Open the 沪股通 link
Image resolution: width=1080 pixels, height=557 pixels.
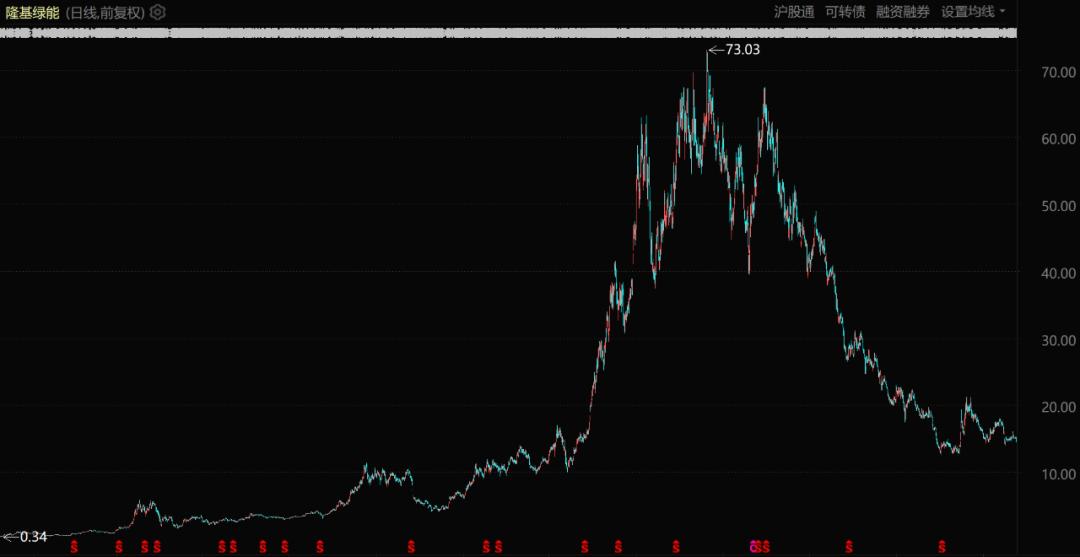click(793, 12)
